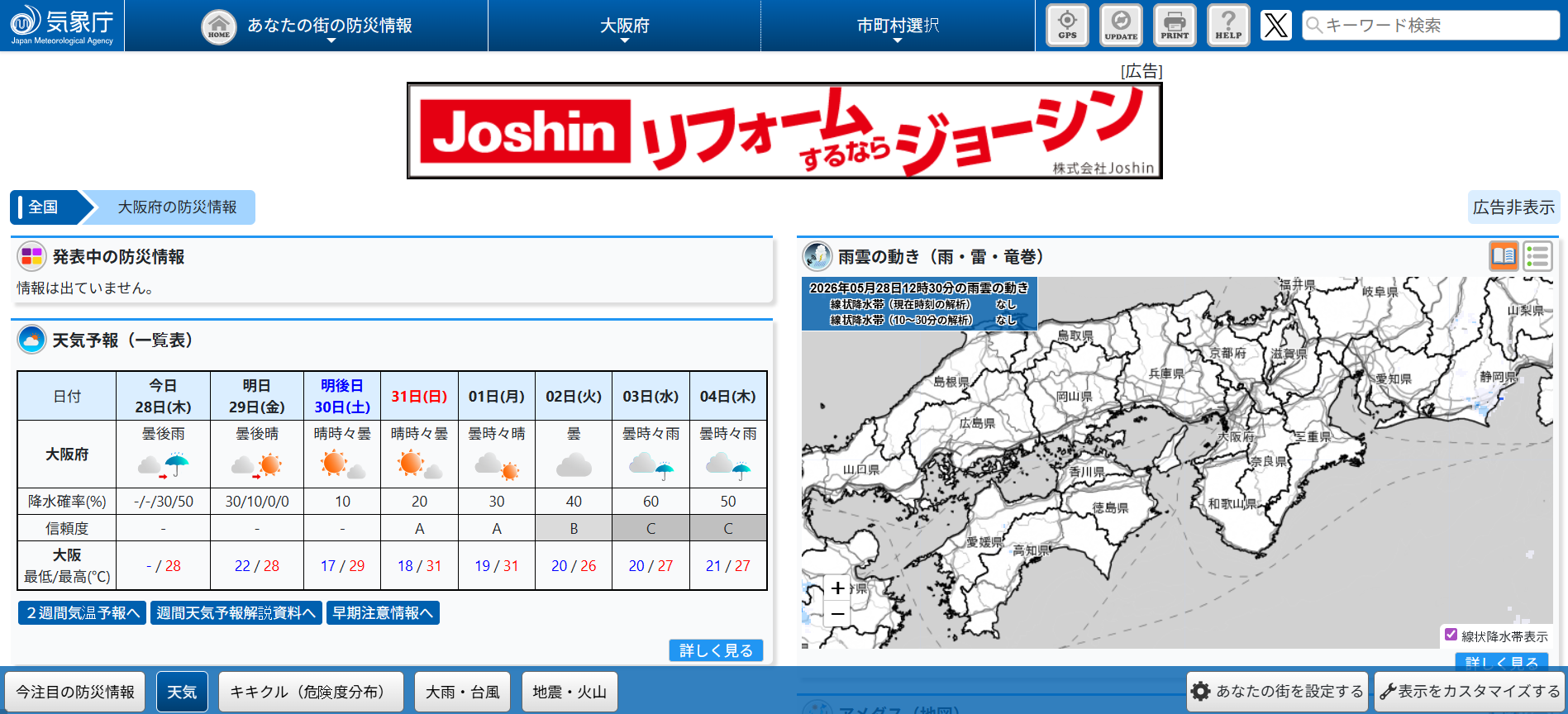
Task: Click the 31日(日) sunny-with-clouds weather icon
Action: [420, 466]
